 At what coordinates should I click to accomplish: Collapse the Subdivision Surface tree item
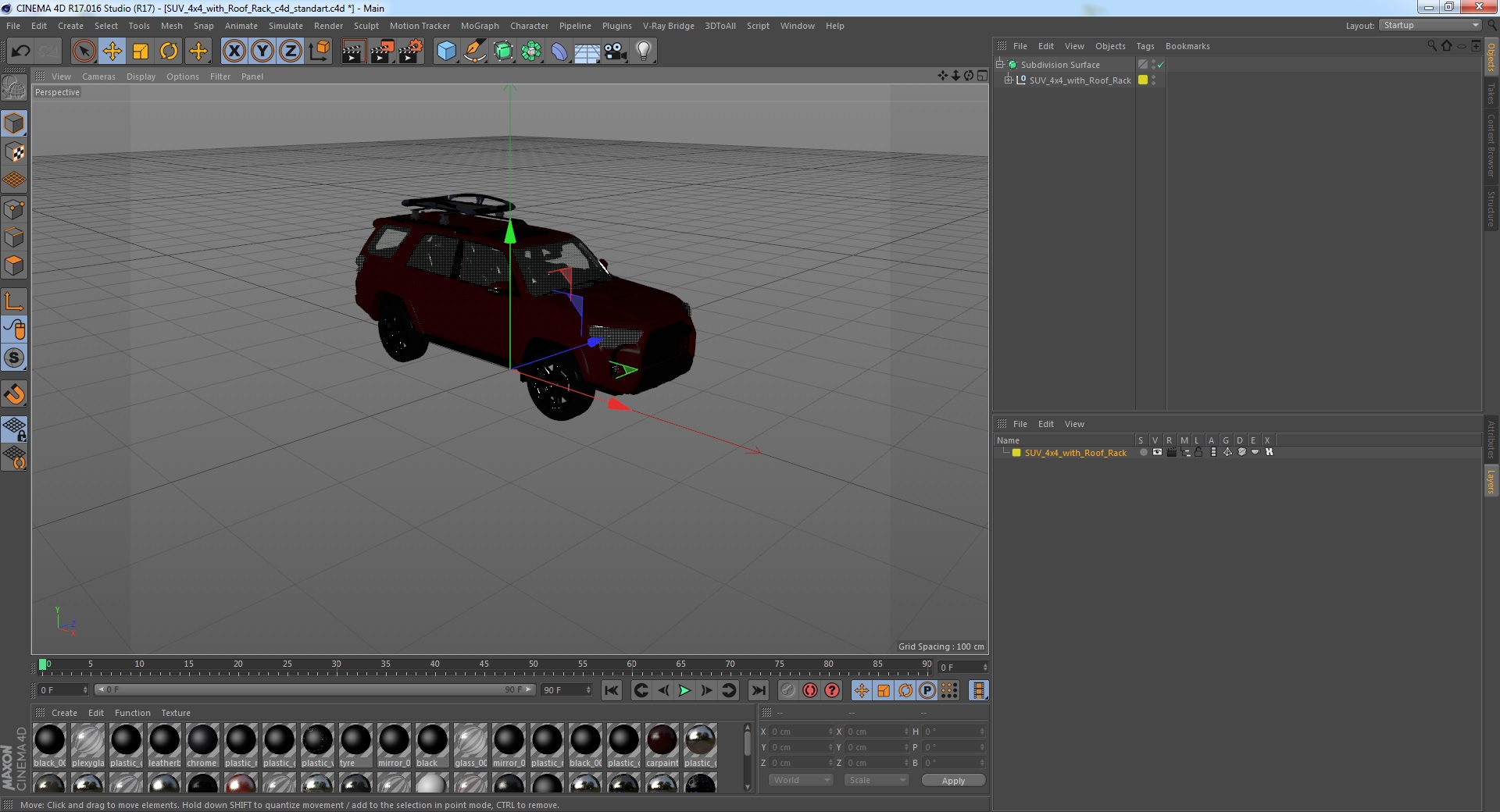(x=1000, y=64)
